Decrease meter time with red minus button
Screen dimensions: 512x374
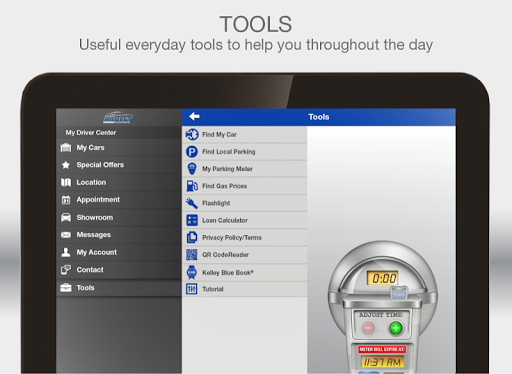[x=368, y=328]
